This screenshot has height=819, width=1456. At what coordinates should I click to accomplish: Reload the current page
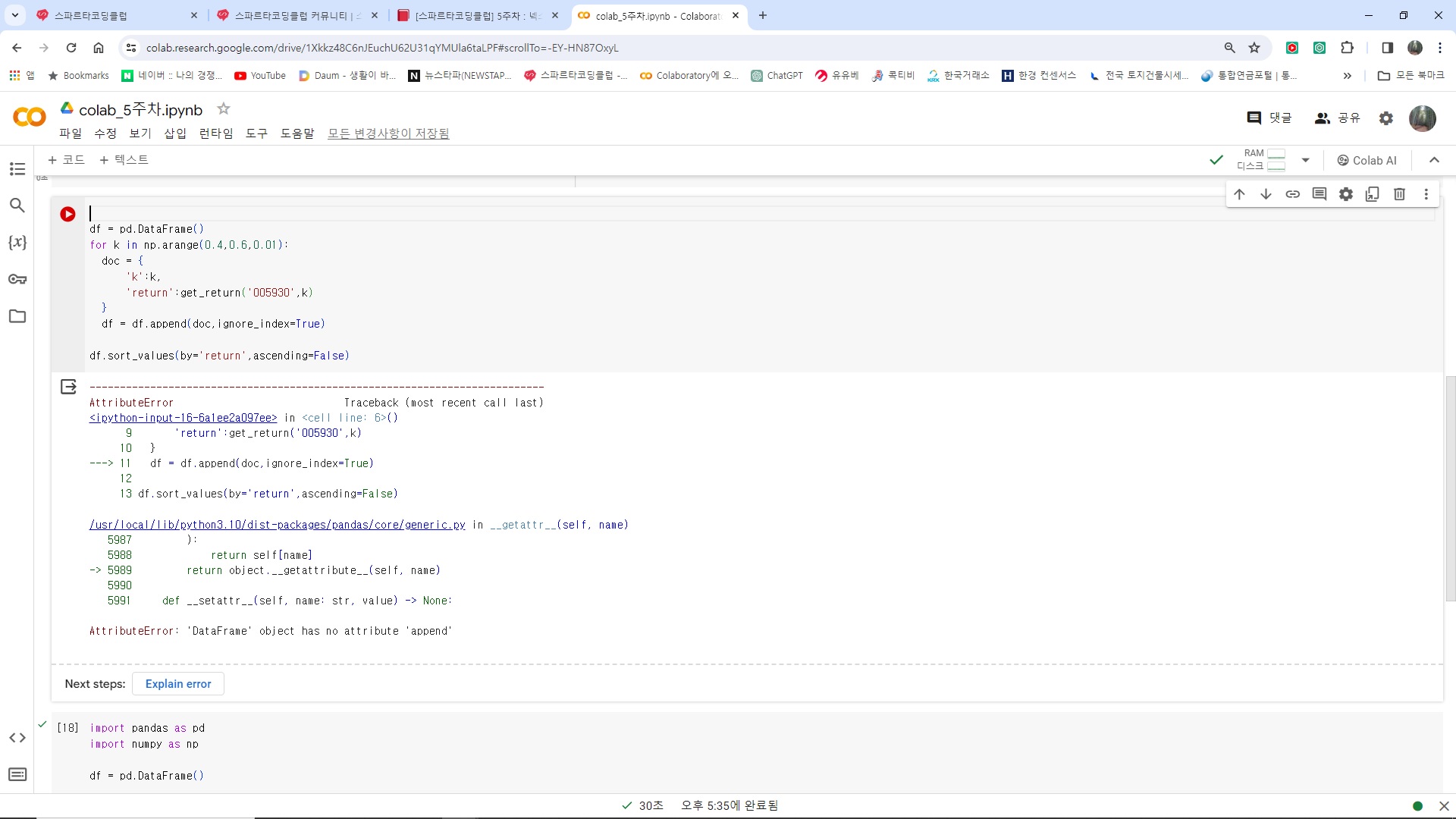coord(71,48)
